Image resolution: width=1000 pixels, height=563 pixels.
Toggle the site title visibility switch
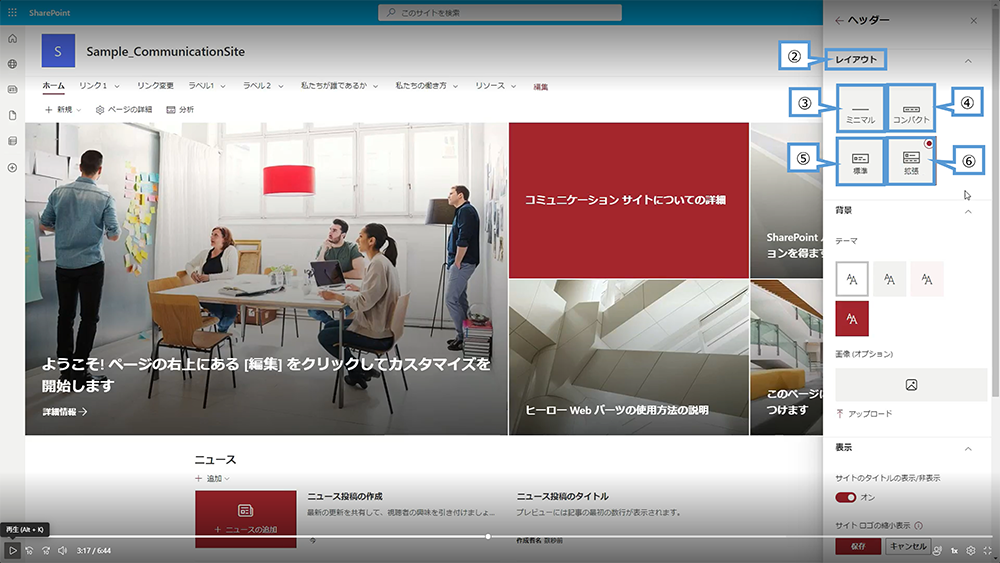point(846,497)
